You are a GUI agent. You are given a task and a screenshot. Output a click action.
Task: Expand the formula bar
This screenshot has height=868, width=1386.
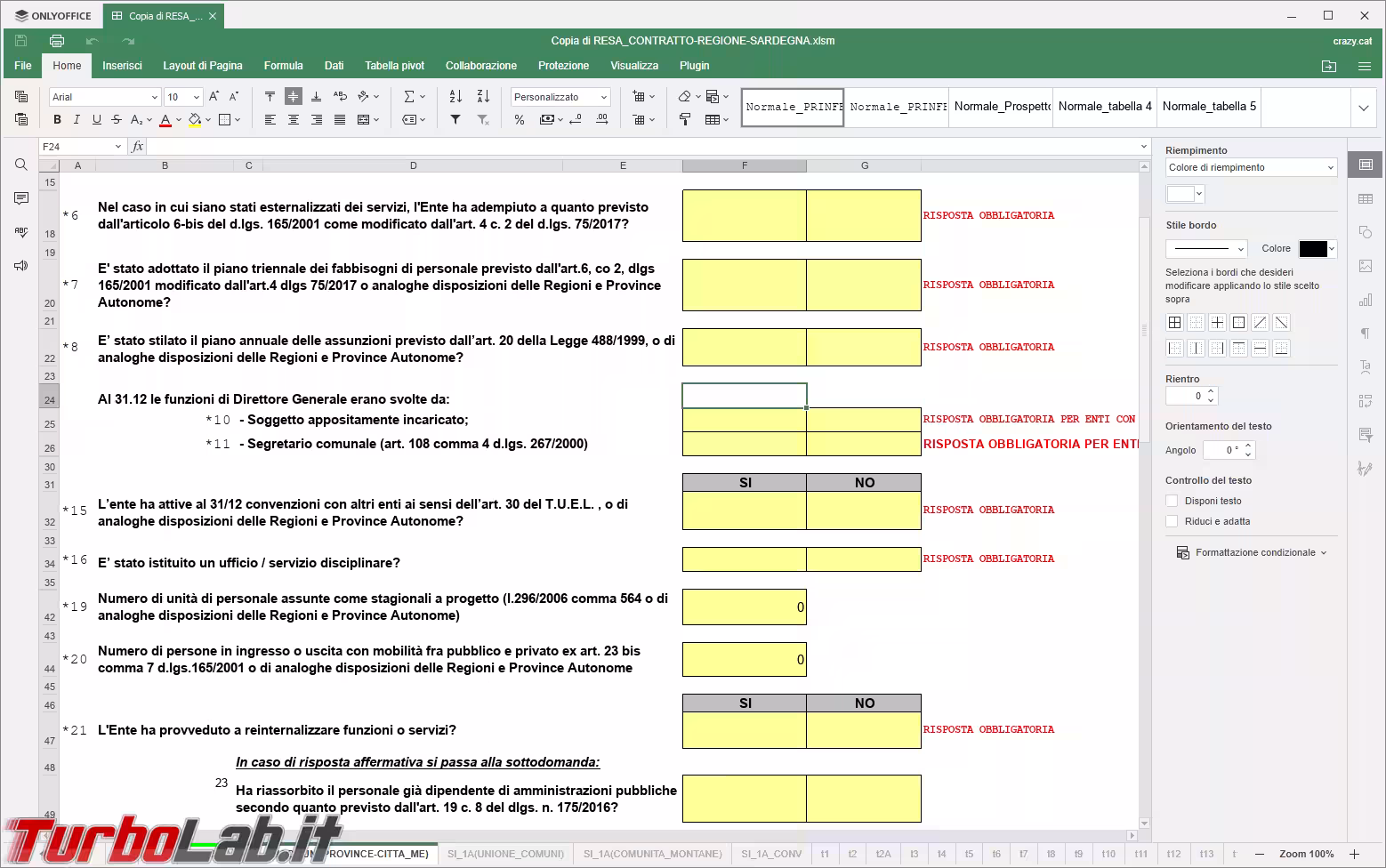tap(1144, 147)
